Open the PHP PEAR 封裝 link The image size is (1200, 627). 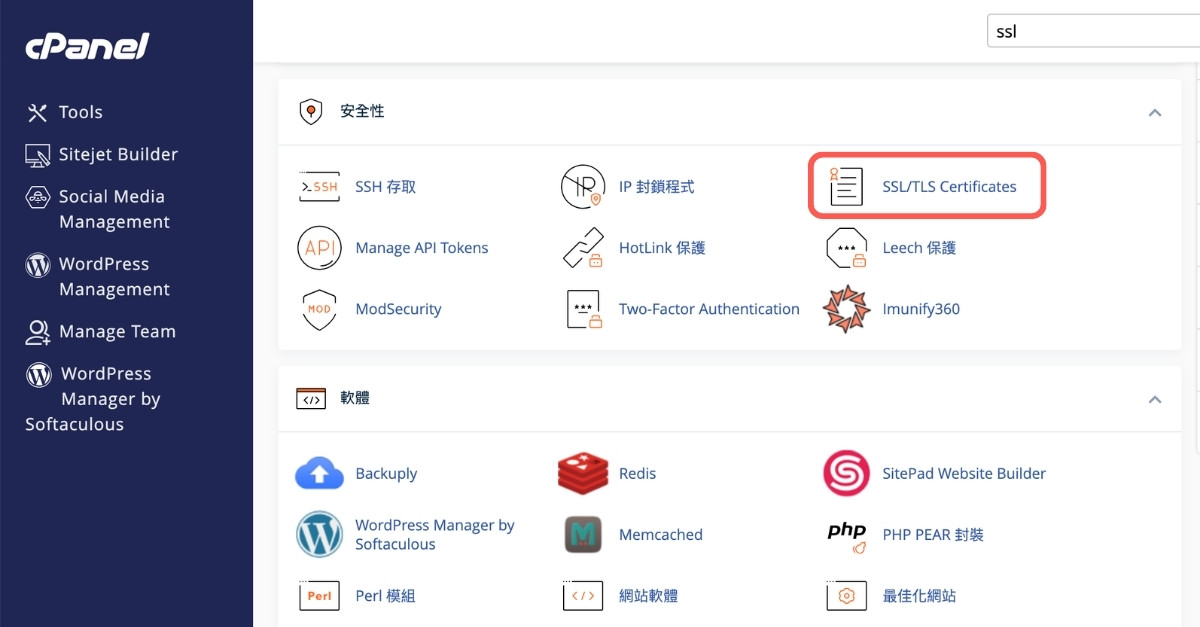(933, 535)
